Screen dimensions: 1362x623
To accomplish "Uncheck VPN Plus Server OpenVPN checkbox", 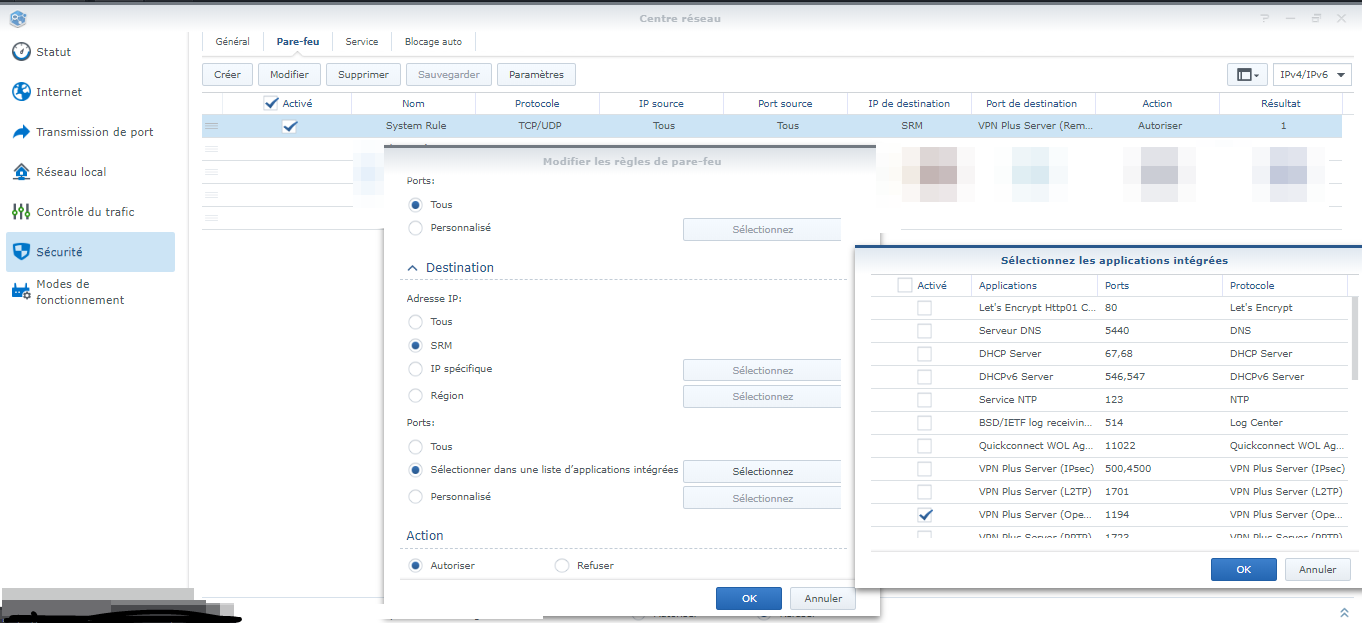I will [924, 515].
